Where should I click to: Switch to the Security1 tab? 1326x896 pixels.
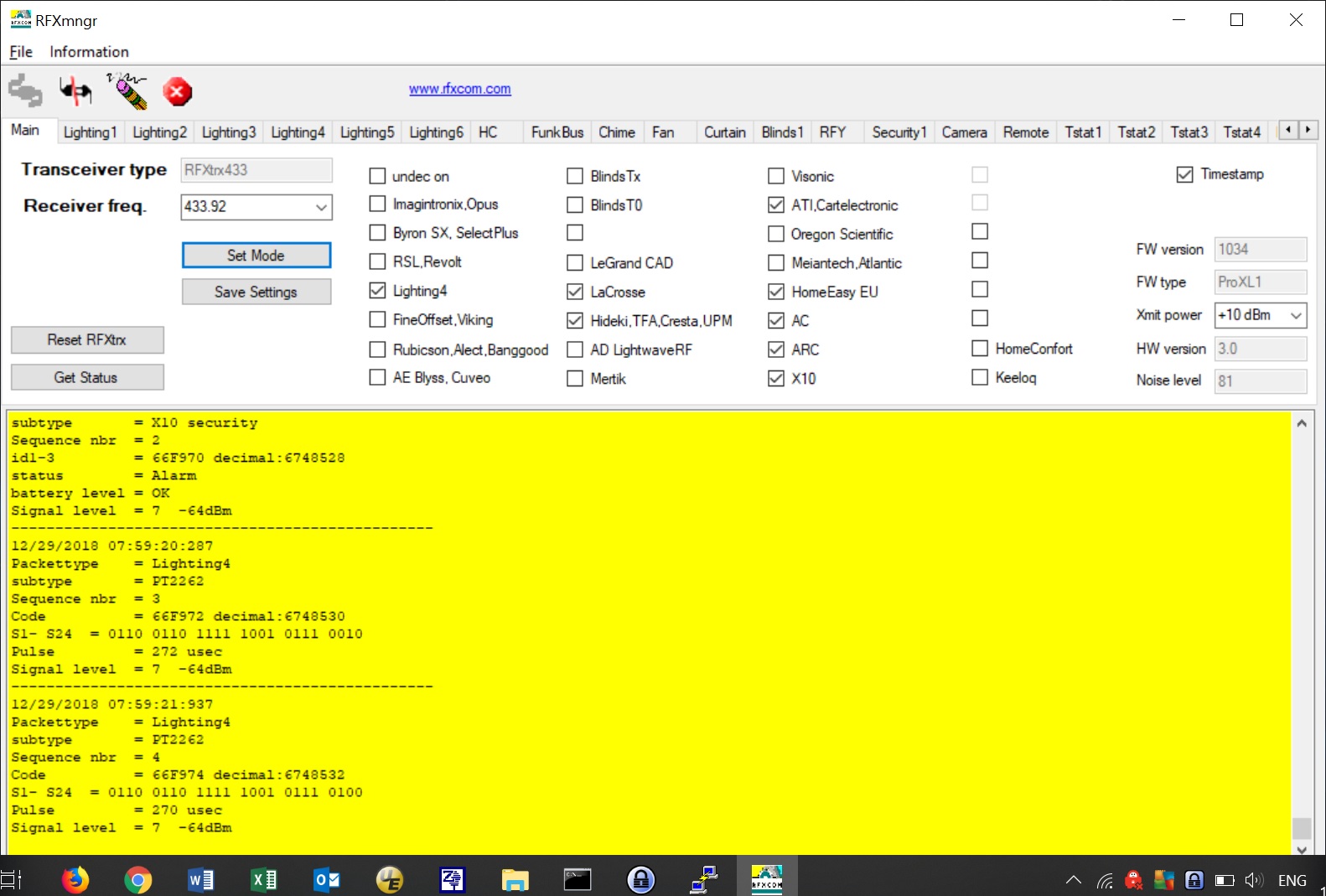click(x=899, y=132)
